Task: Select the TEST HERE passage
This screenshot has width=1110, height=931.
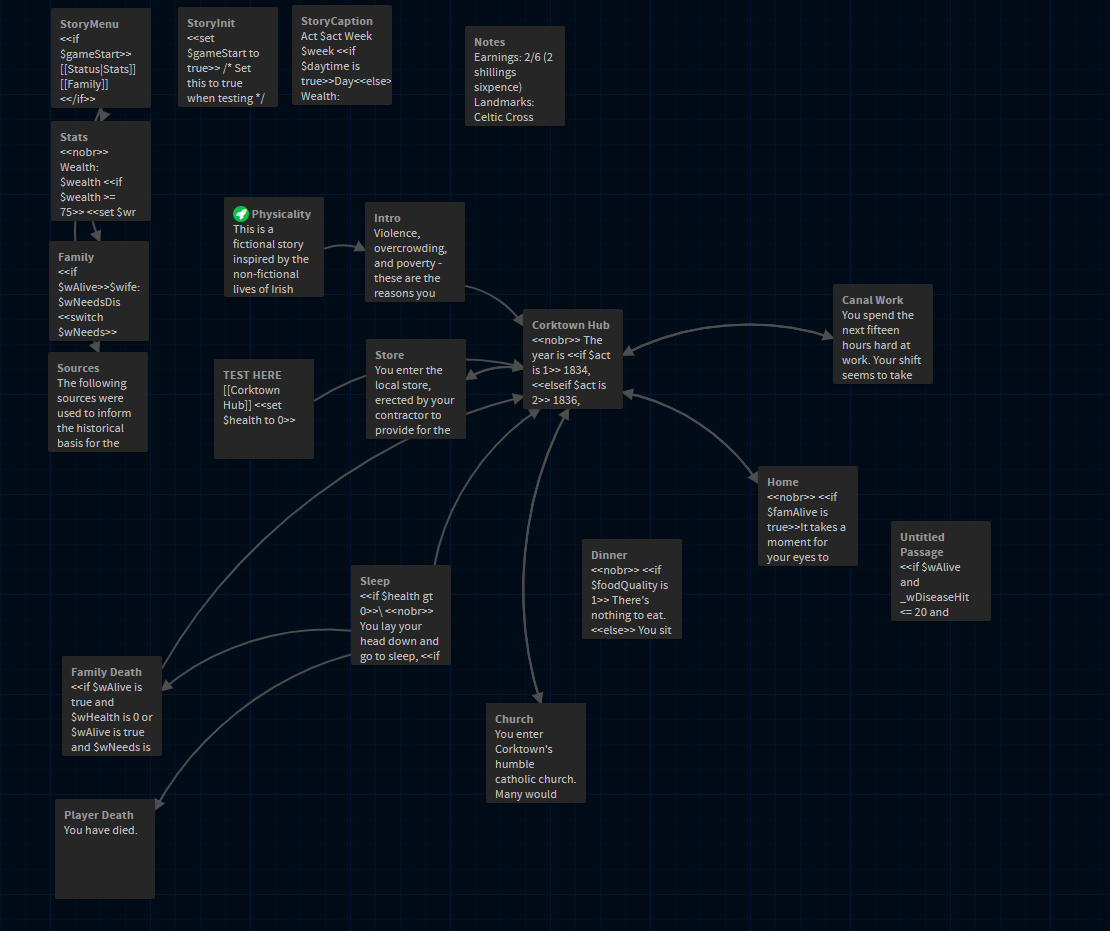Action: pos(264,409)
